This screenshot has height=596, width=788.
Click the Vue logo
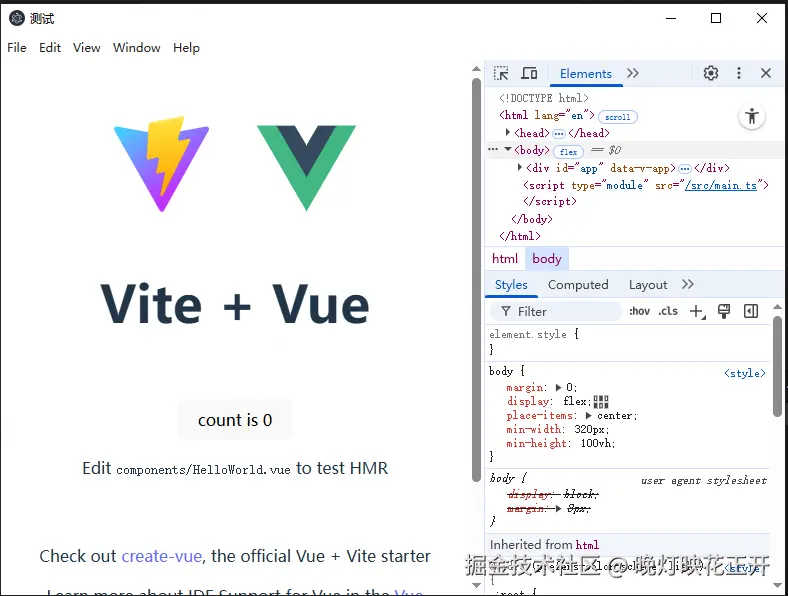click(307, 168)
